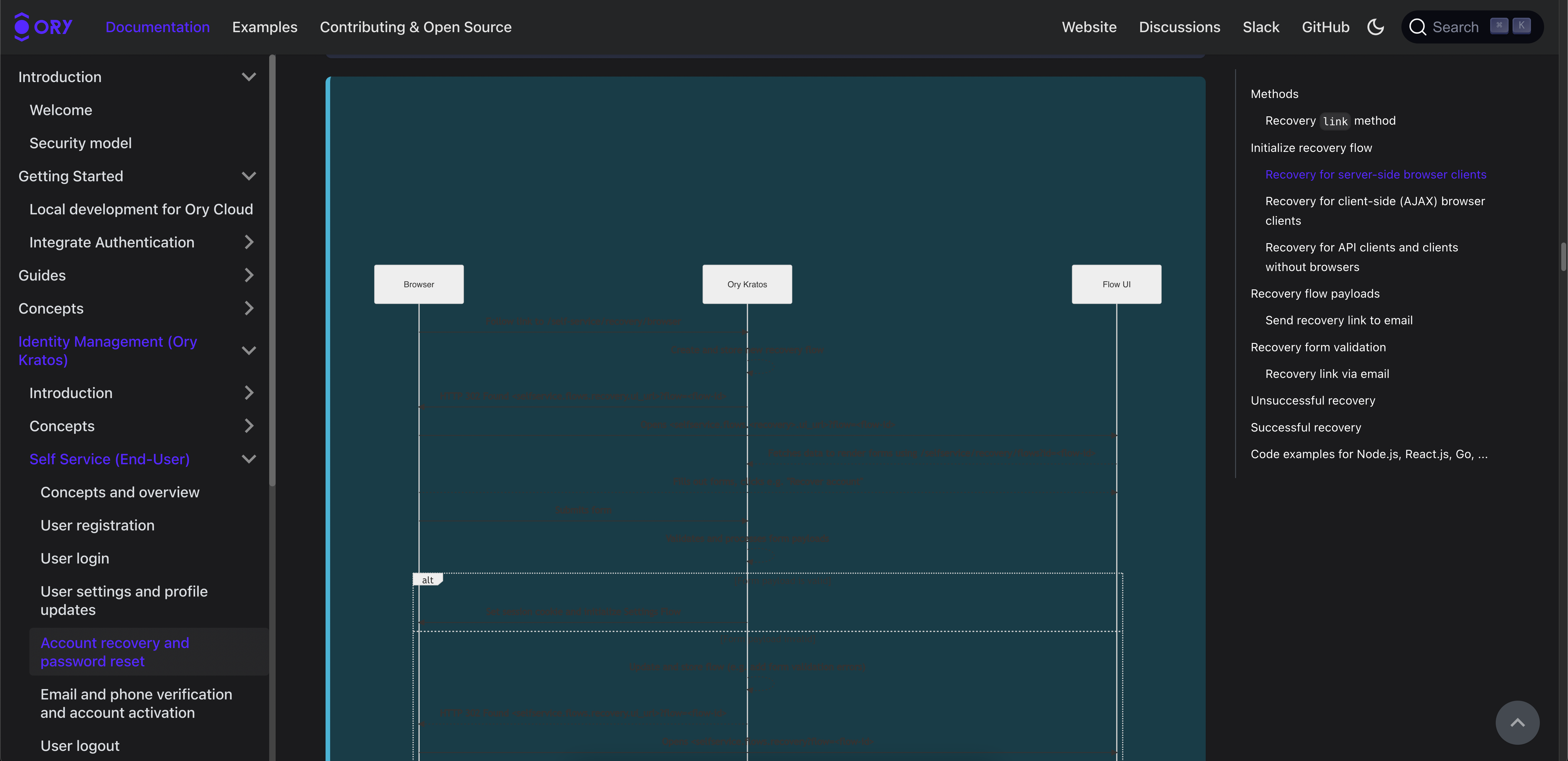1568x761 pixels.
Task: Open the Documentation nav item
Action: tap(158, 27)
